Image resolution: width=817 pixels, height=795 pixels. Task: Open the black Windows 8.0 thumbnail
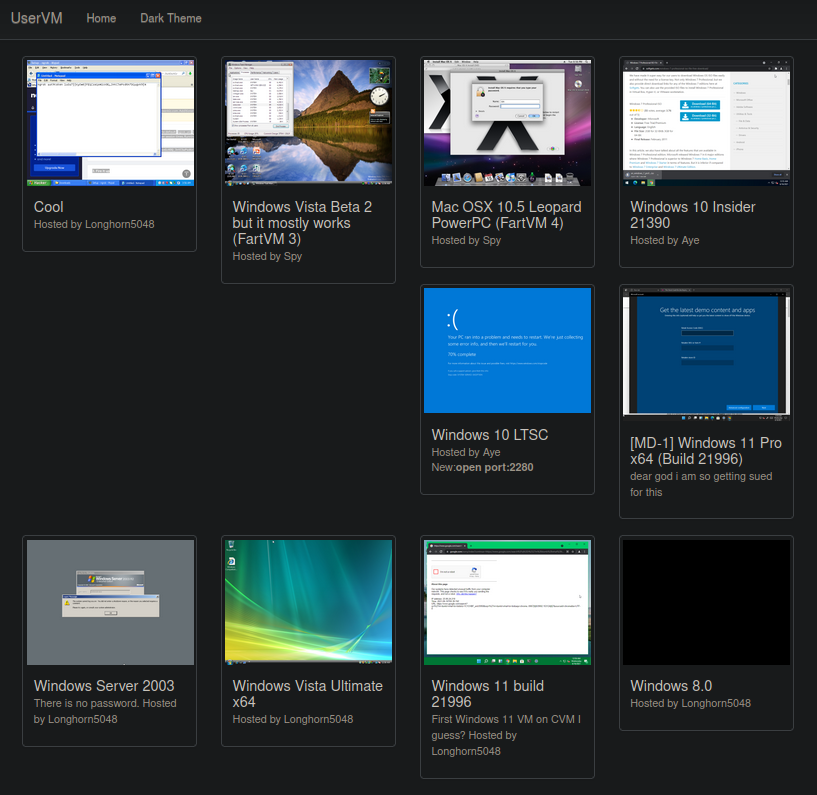point(706,602)
